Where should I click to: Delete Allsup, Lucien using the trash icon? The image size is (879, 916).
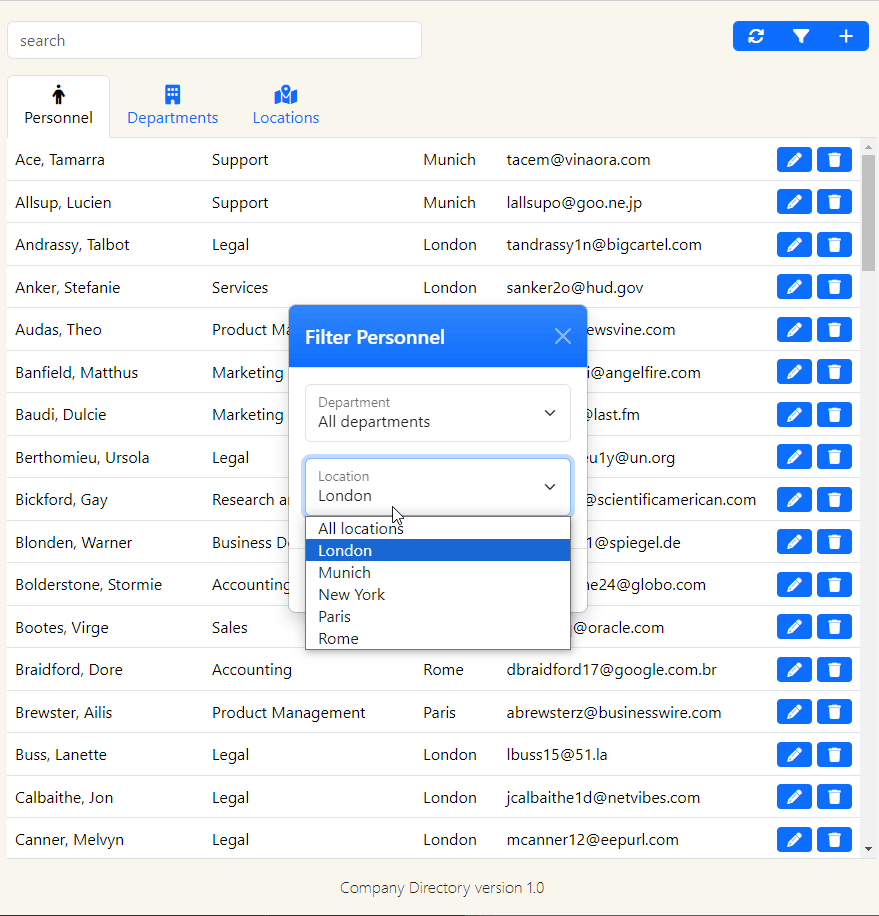(x=834, y=201)
